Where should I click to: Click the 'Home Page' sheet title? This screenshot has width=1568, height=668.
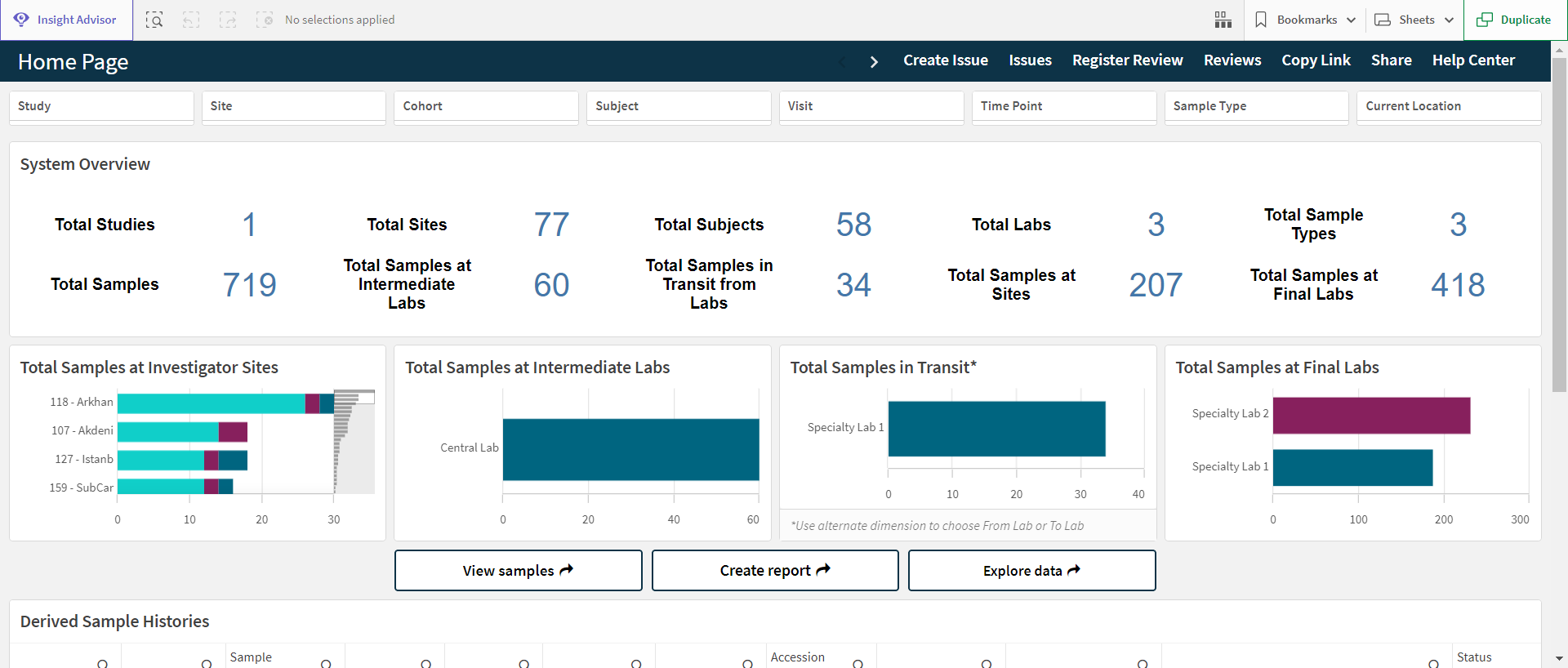(x=73, y=62)
